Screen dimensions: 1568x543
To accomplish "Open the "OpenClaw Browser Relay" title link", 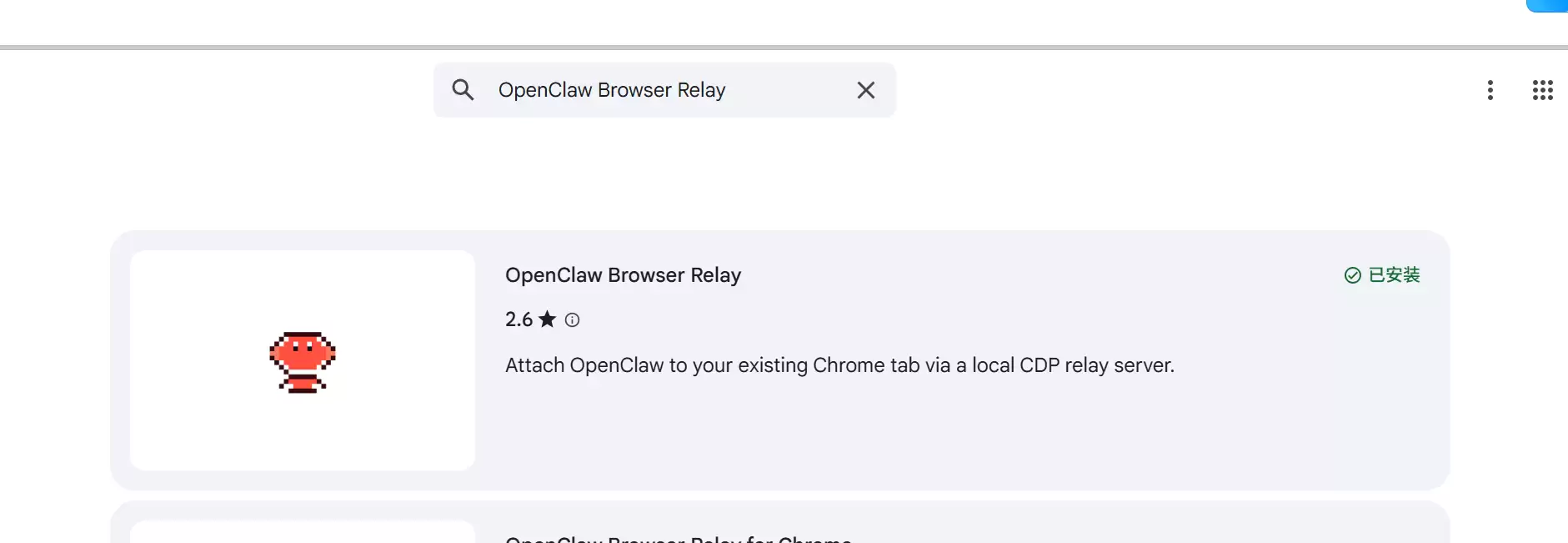I will pyautogui.click(x=623, y=275).
